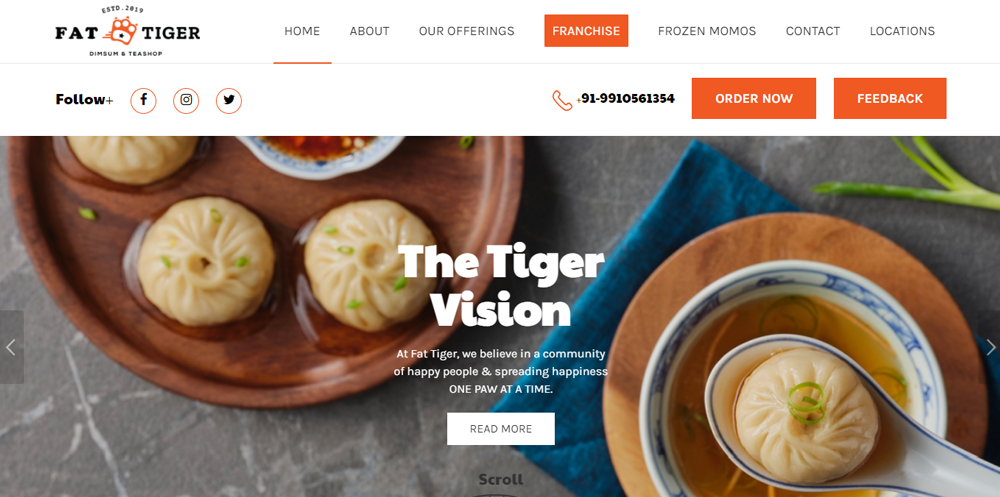
Task: Call the number +91-9910561354
Action: click(626, 99)
